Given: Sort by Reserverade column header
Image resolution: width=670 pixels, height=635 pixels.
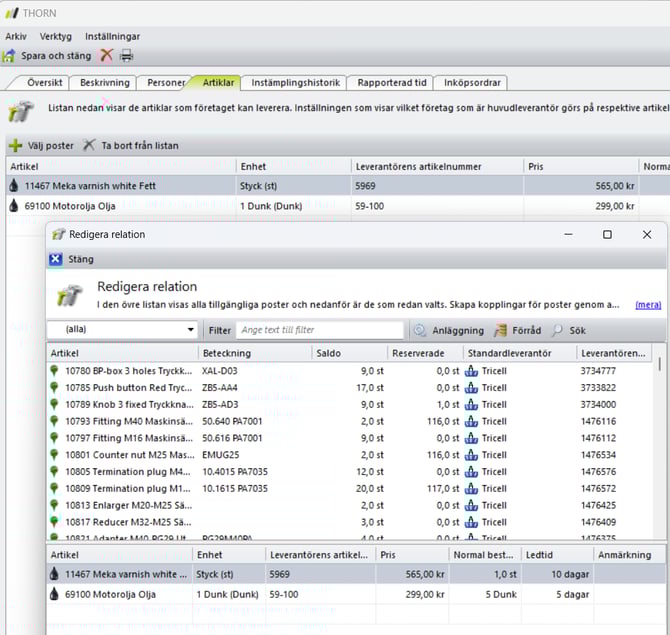Looking at the screenshot, I should (x=425, y=353).
